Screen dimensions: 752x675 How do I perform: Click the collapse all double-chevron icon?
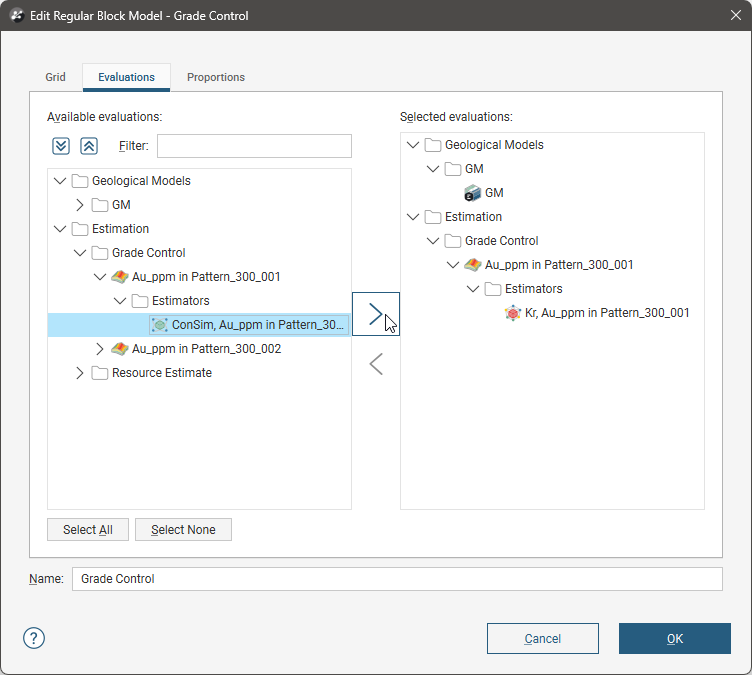[89, 146]
